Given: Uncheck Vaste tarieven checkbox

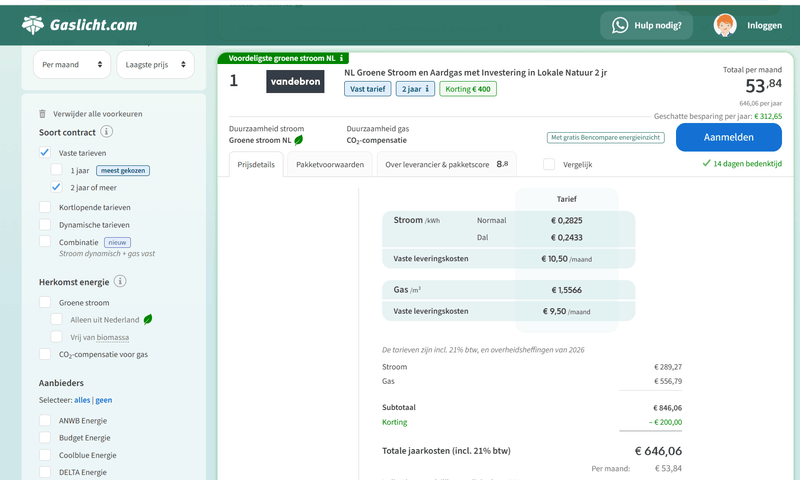Looking at the screenshot, I should pyautogui.click(x=45, y=153).
